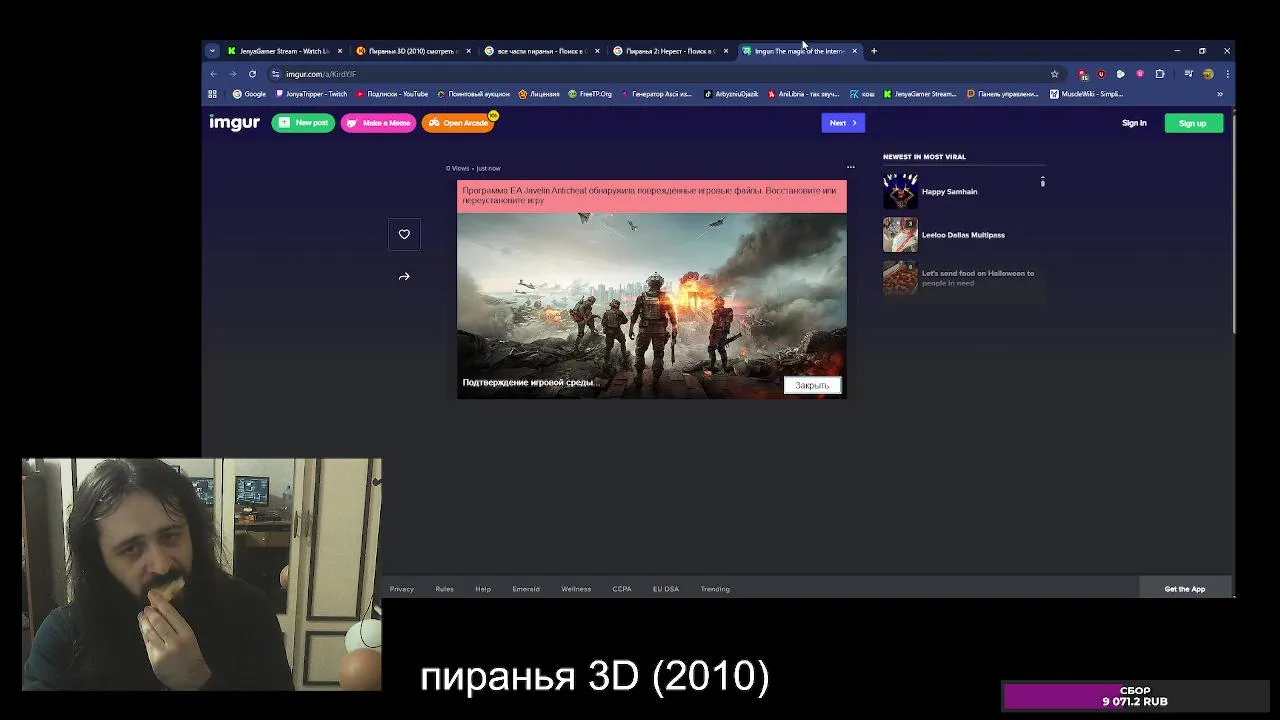View site information icon in address bar
The height and width of the screenshot is (720, 1280).
(275, 74)
